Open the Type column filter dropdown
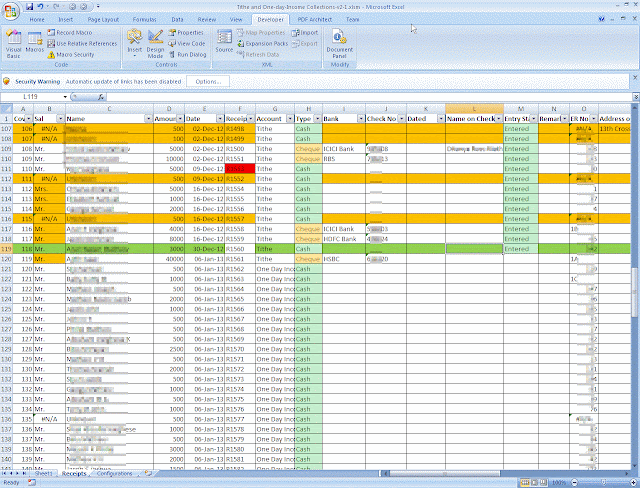Image resolution: width=640 pixels, height=488 pixels. click(x=317, y=119)
